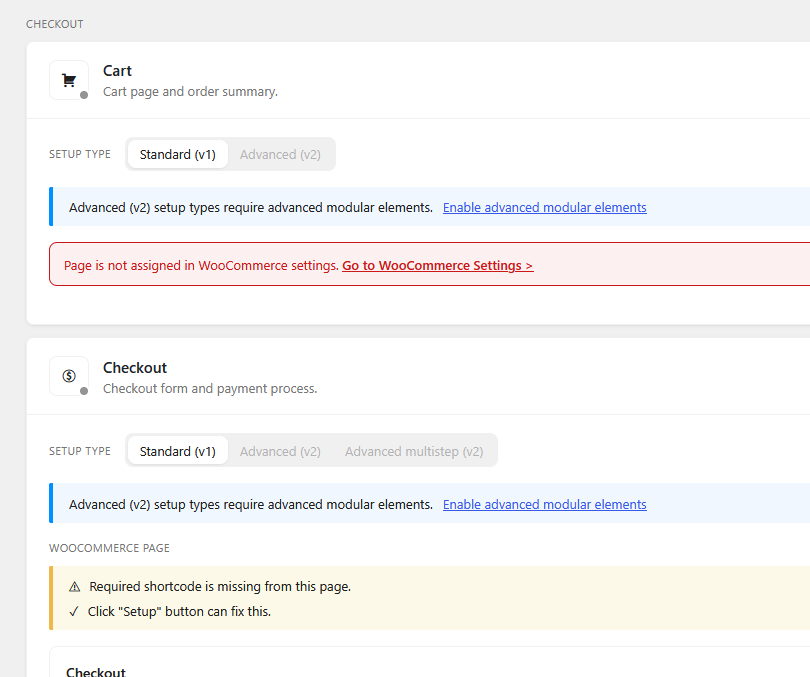Select Advanced (v2) for Checkout setup type
This screenshot has width=810, height=677.
(280, 451)
